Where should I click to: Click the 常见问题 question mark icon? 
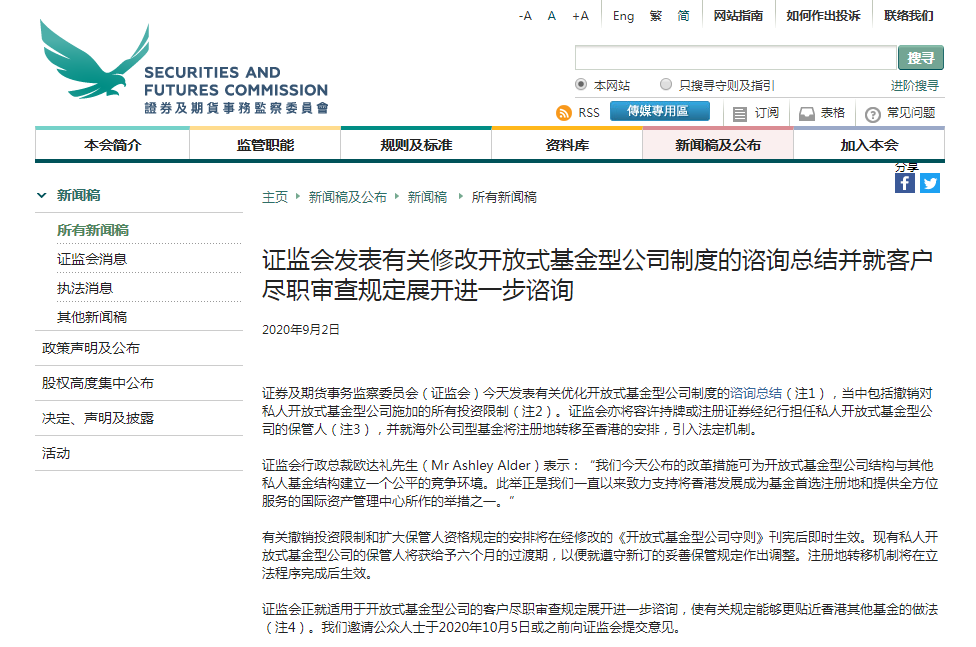(x=873, y=114)
